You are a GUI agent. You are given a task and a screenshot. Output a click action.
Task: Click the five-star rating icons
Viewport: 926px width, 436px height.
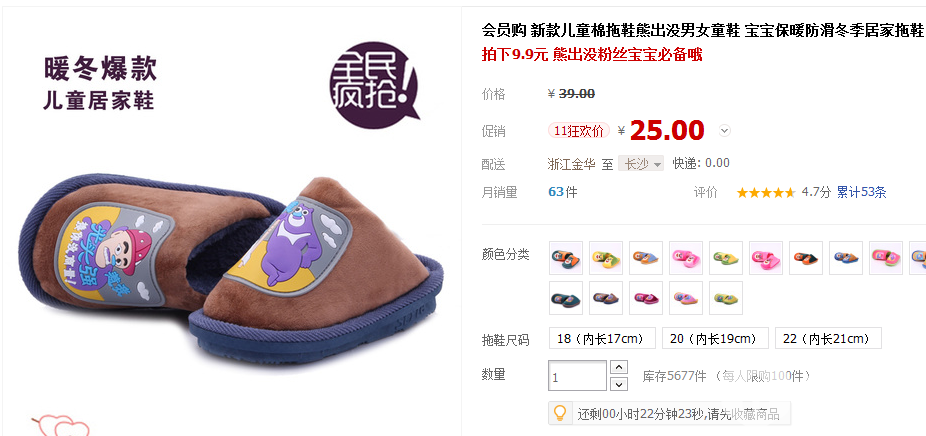[766, 193]
